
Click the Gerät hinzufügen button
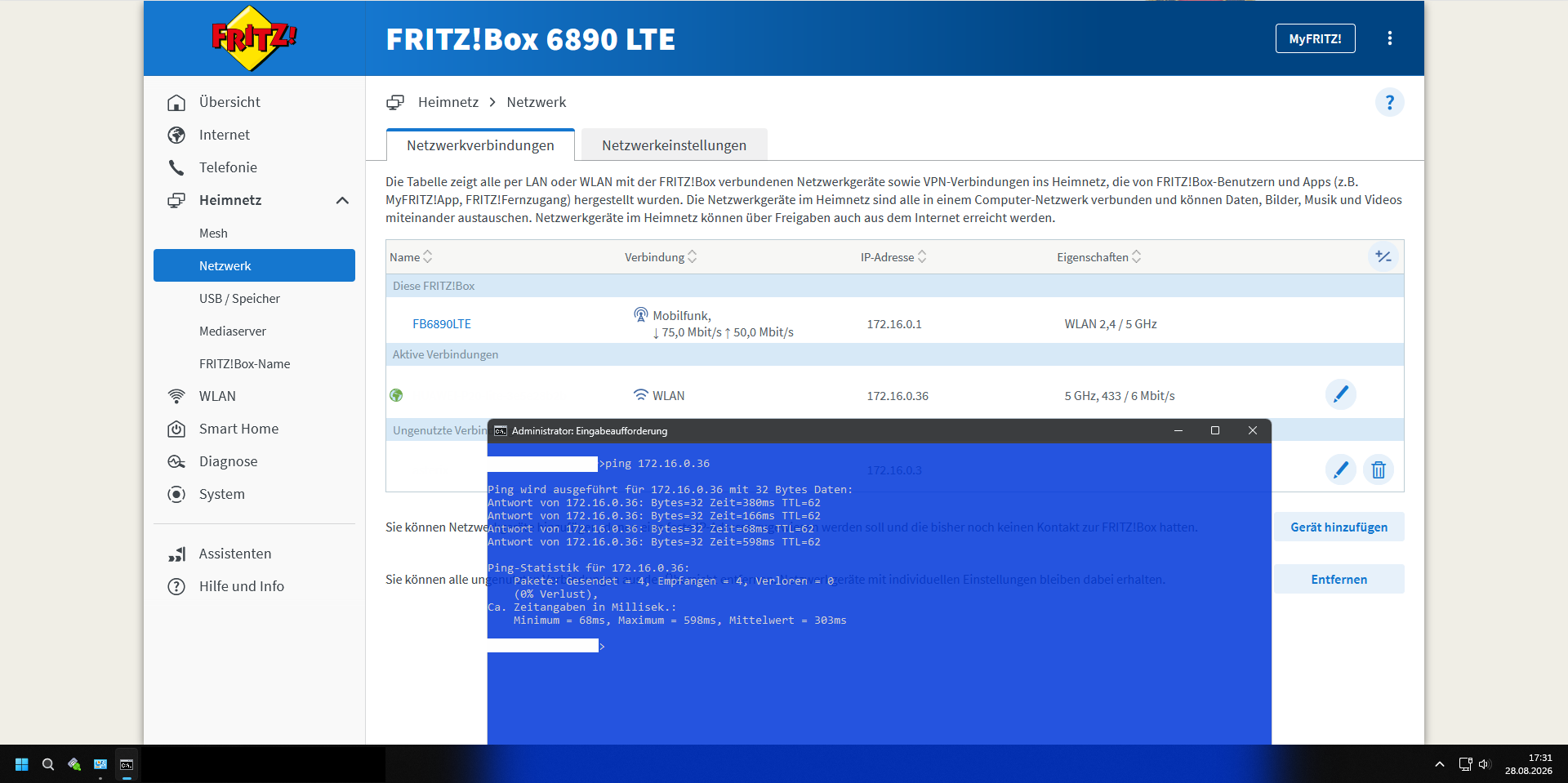click(x=1339, y=527)
